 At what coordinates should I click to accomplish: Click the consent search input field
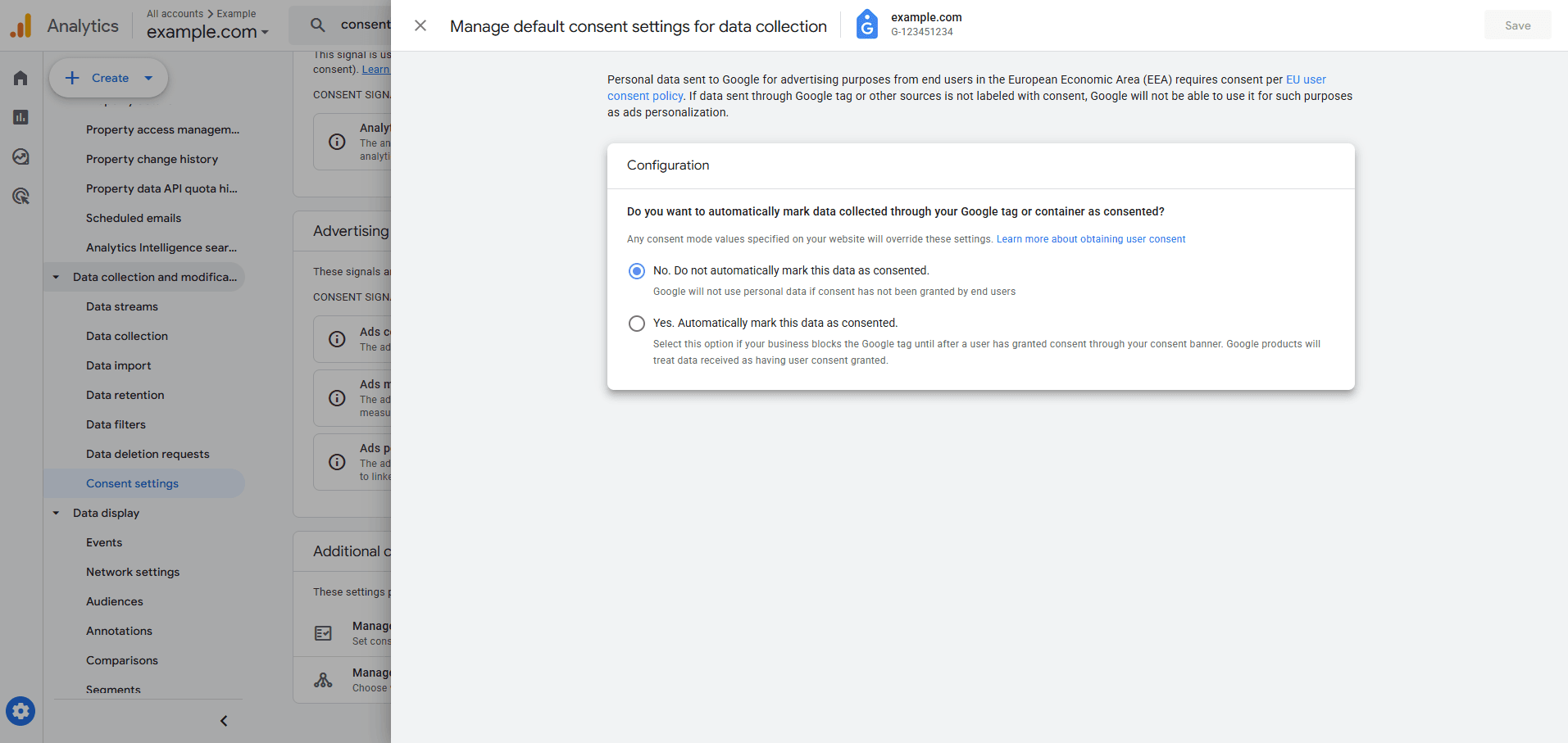[369, 25]
